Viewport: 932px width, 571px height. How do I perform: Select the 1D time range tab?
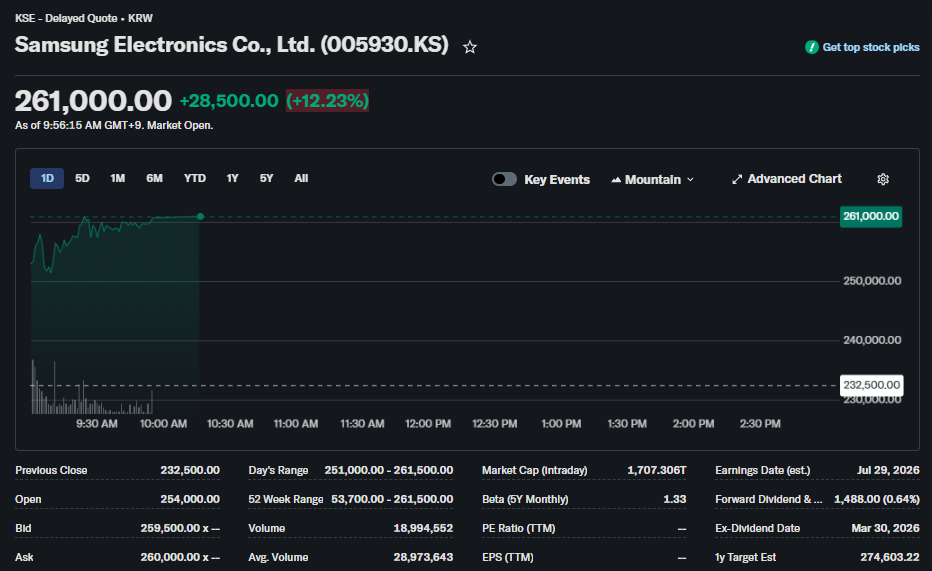pos(47,178)
